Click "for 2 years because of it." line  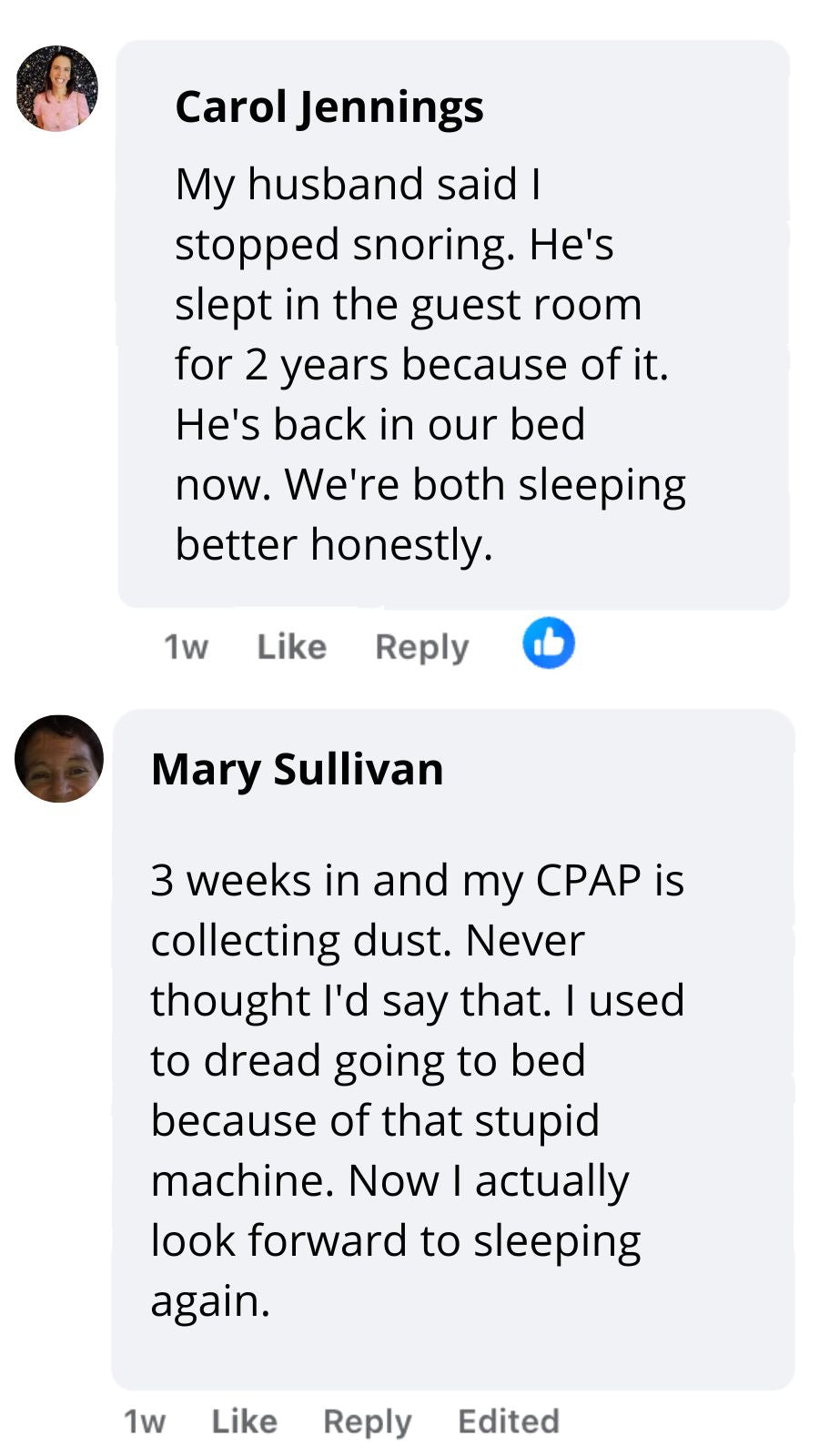[421, 364]
